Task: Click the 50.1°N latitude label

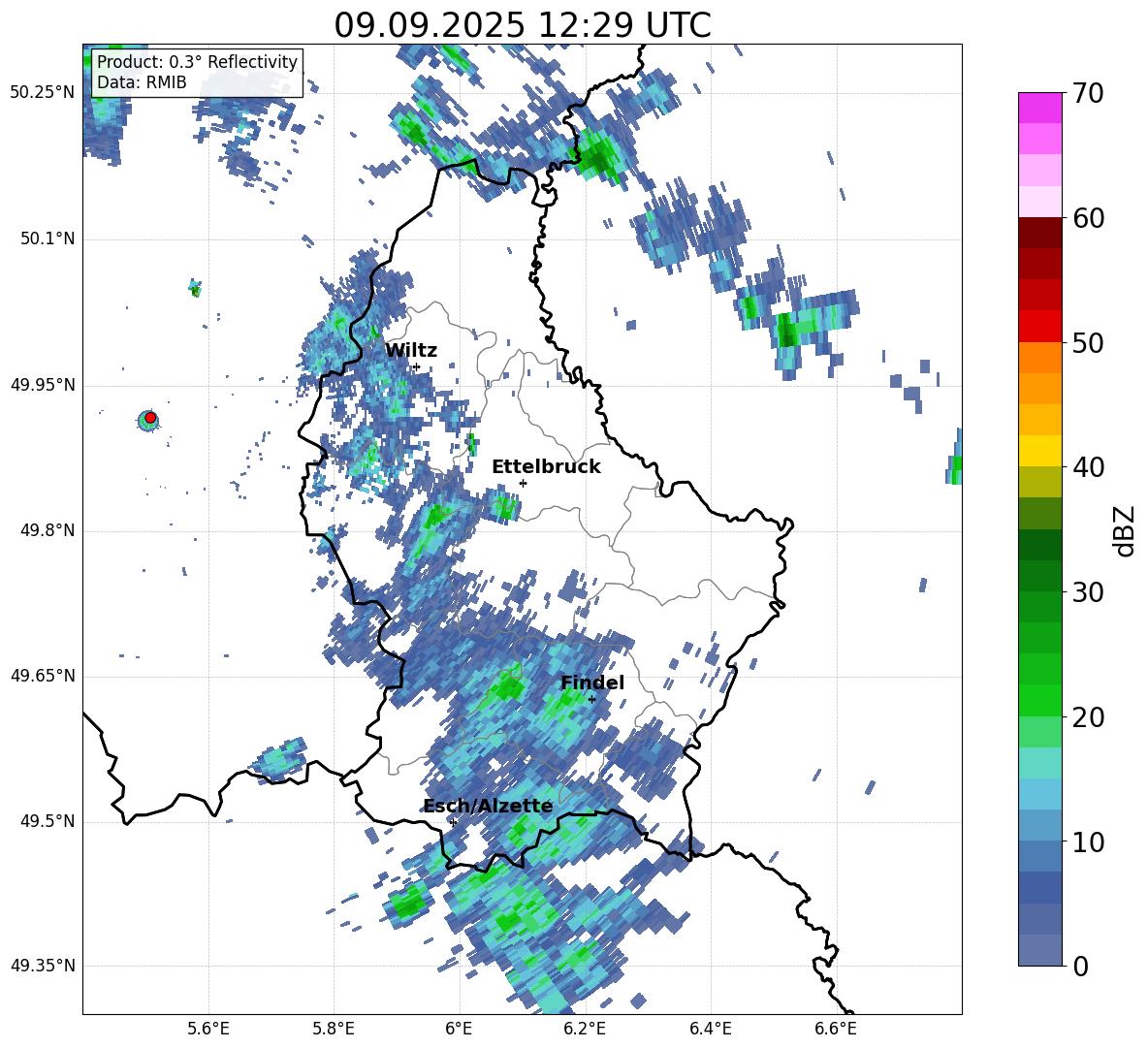Action: (48, 239)
